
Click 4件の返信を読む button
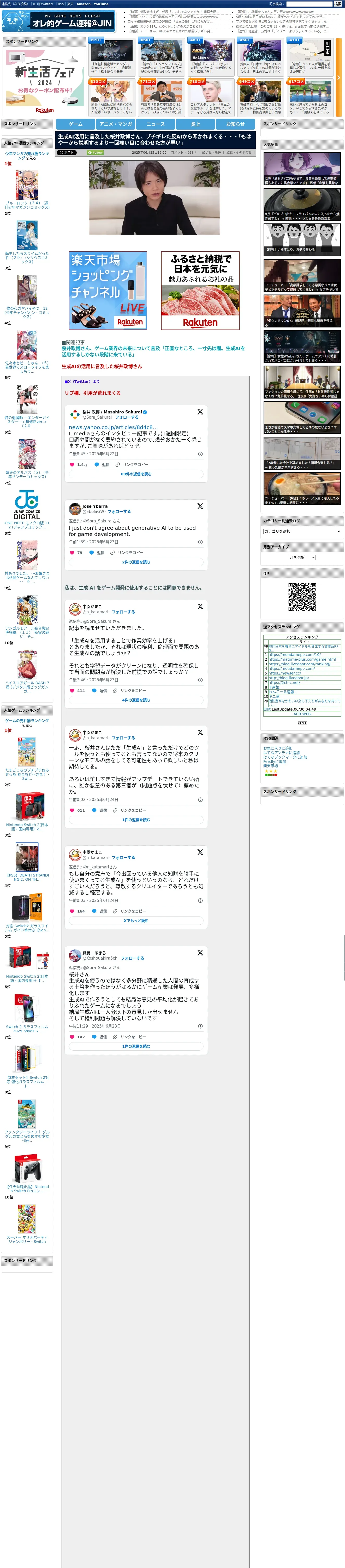tap(136, 701)
